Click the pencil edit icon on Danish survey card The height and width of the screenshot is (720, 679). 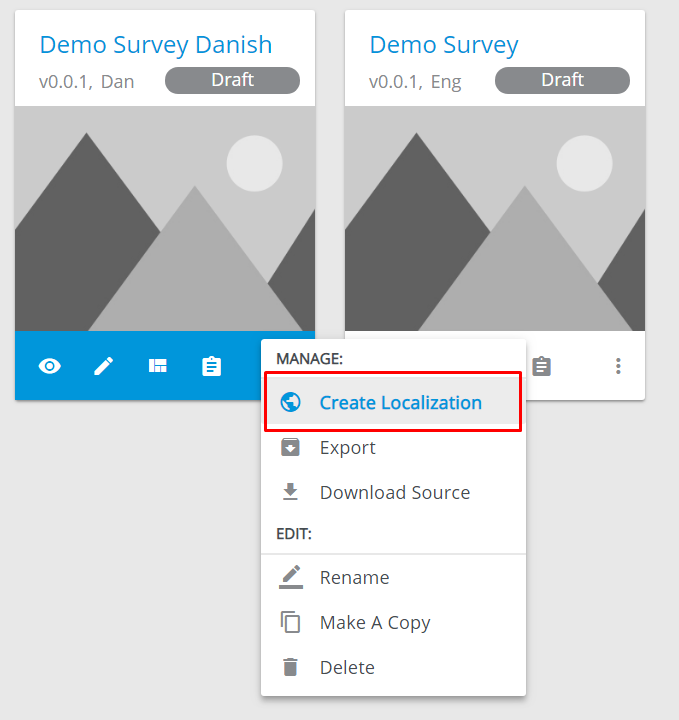pos(104,366)
